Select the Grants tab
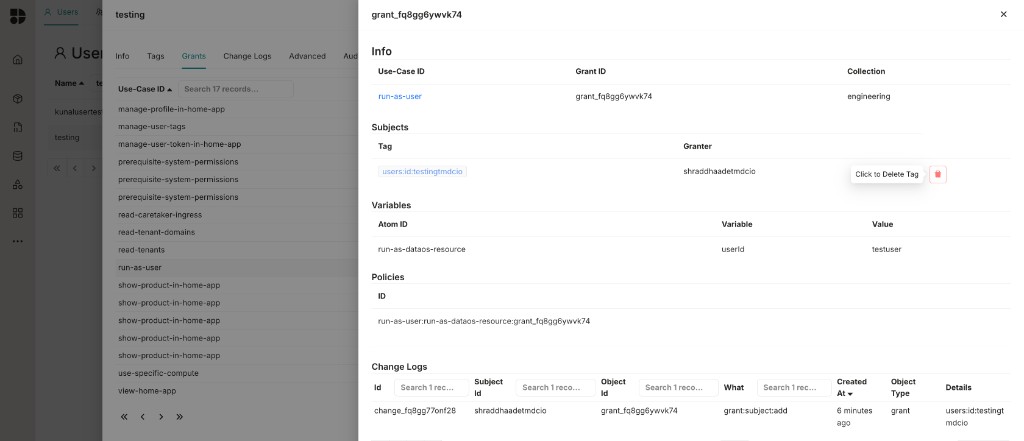Screen dimensions: 1024x441 [x=194, y=56]
